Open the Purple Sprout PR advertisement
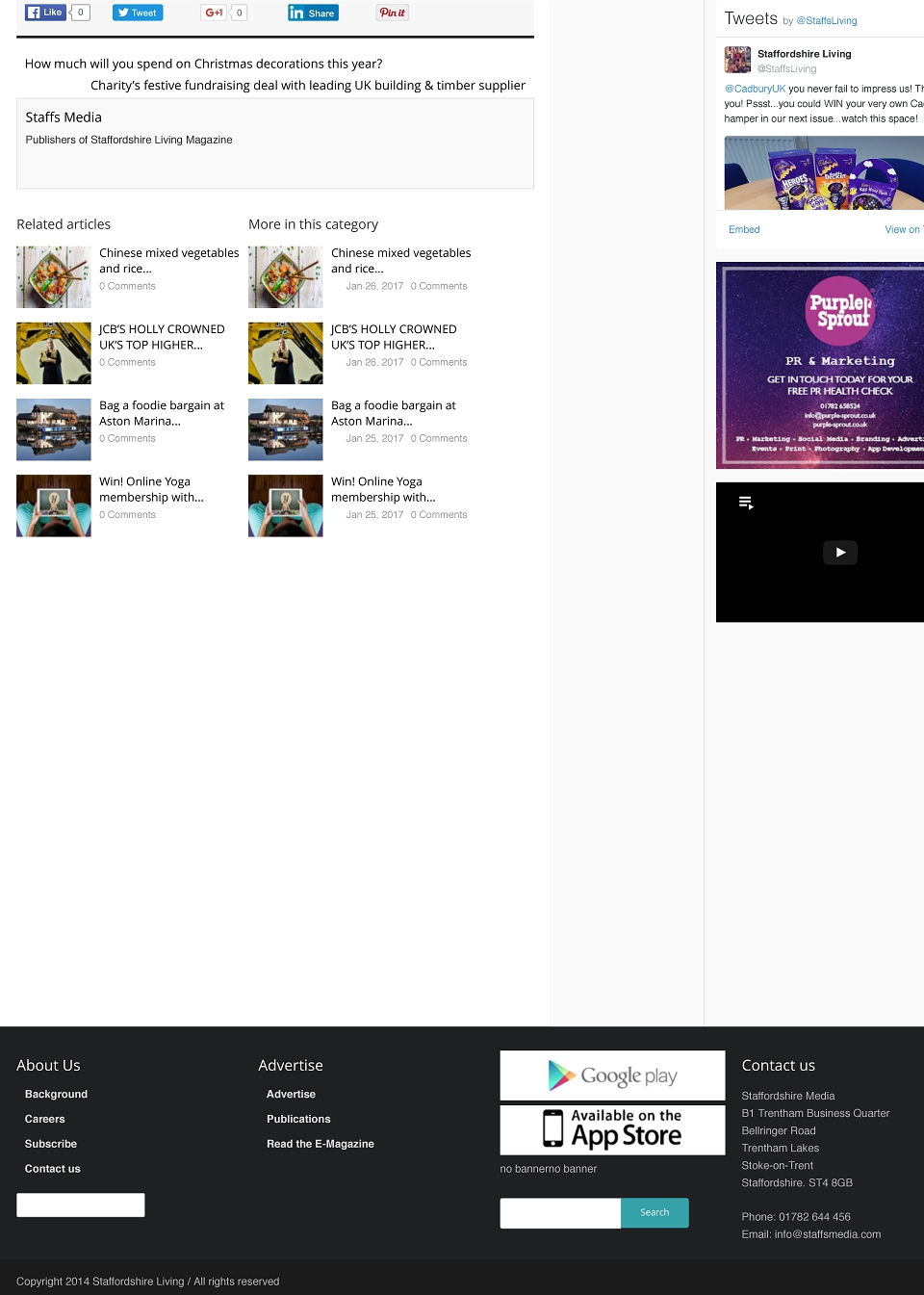Image resolution: width=924 pixels, height=1295 pixels. click(x=820, y=365)
